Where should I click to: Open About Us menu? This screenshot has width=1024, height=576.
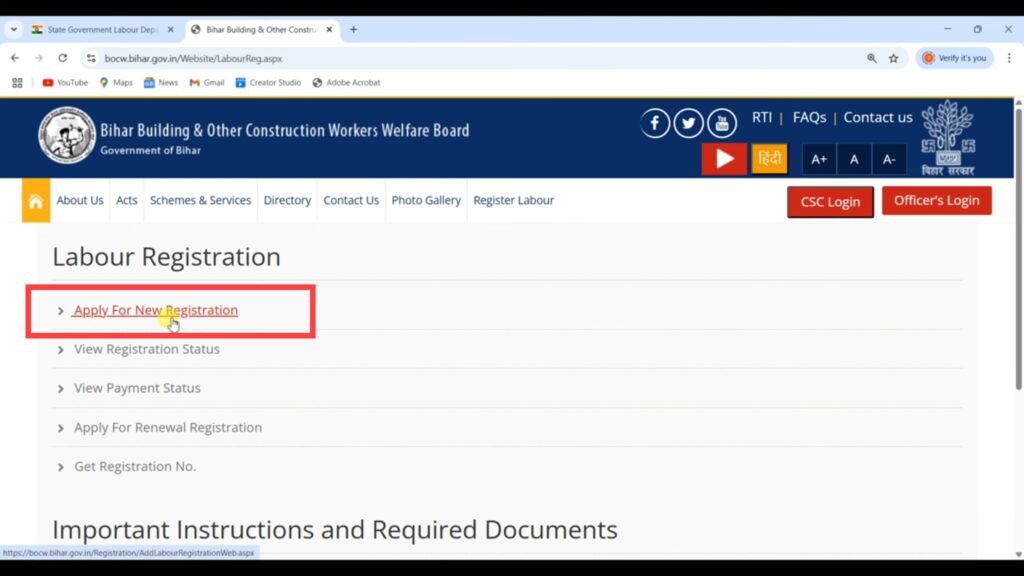(x=80, y=200)
